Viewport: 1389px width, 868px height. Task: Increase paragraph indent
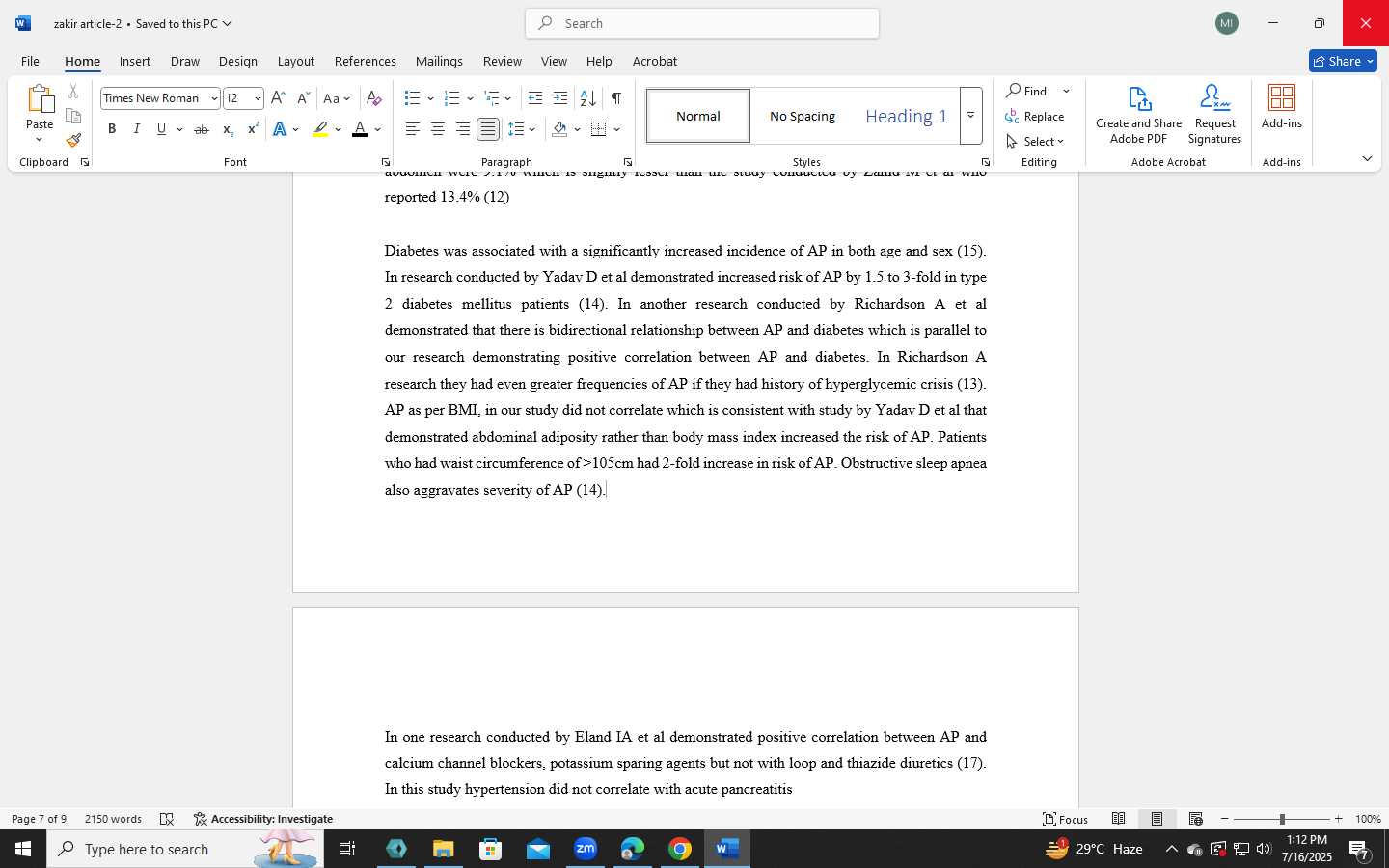(x=560, y=98)
